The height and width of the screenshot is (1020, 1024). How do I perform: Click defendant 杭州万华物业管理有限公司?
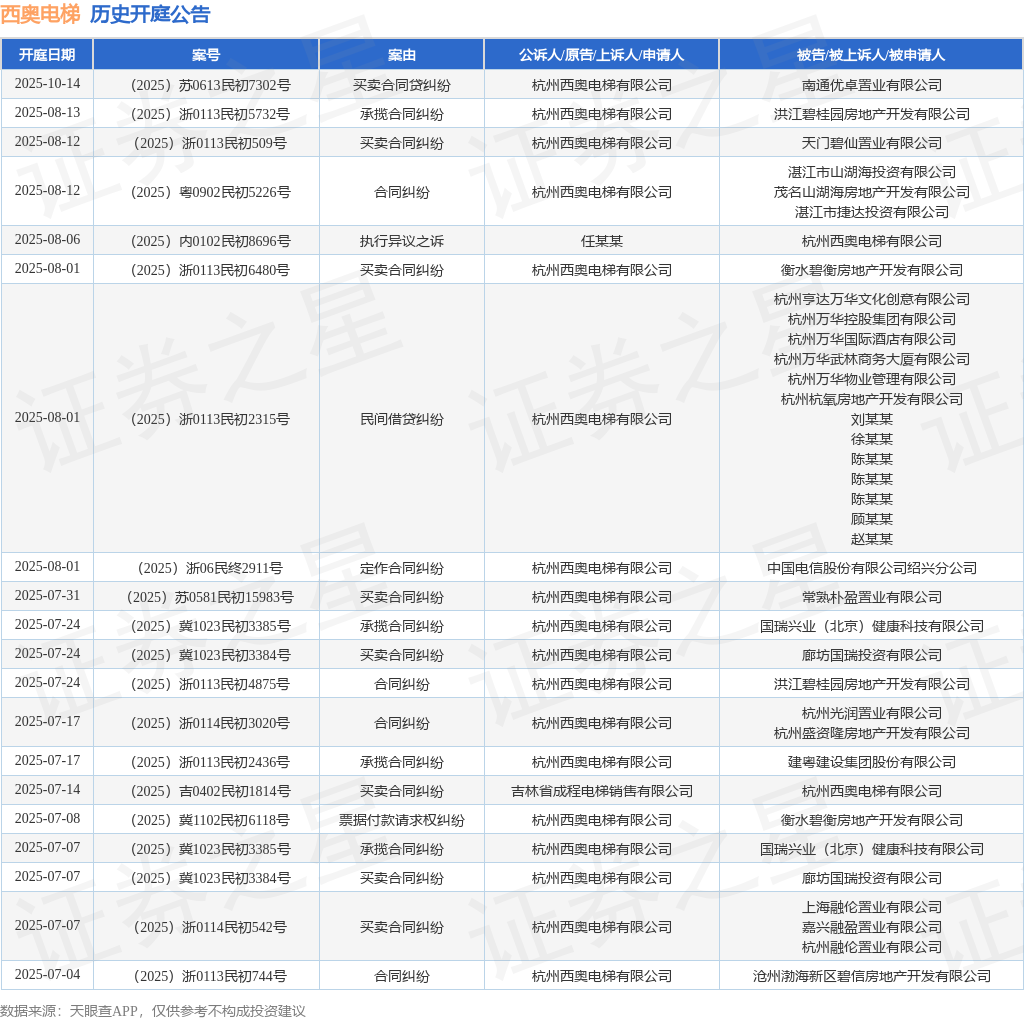[x=871, y=379]
